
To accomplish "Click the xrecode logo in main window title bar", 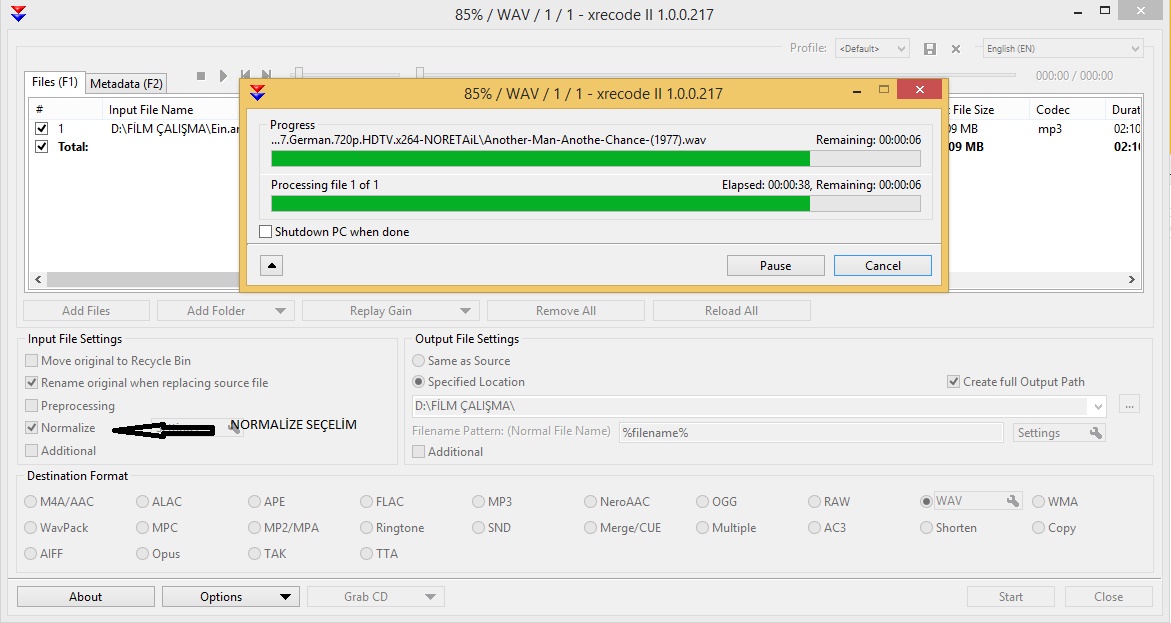I will point(19,13).
